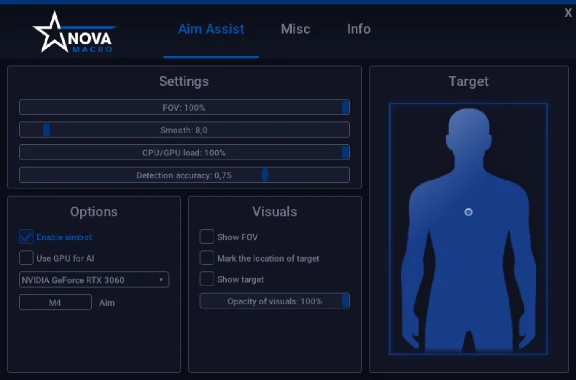Enable Mark the location of target
This screenshot has height=380, width=576.
[x=207, y=258]
